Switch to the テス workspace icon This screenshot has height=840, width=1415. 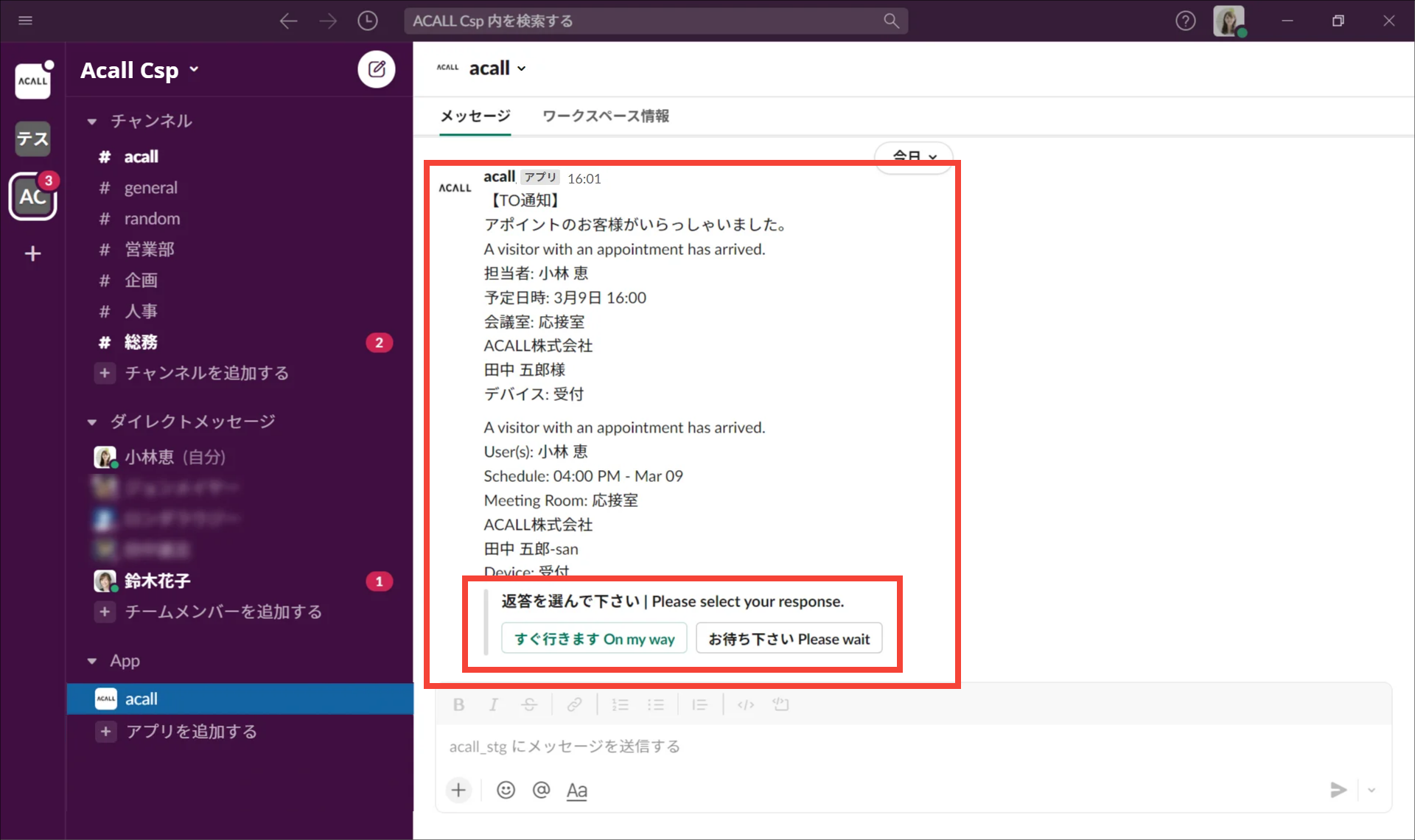point(32,139)
